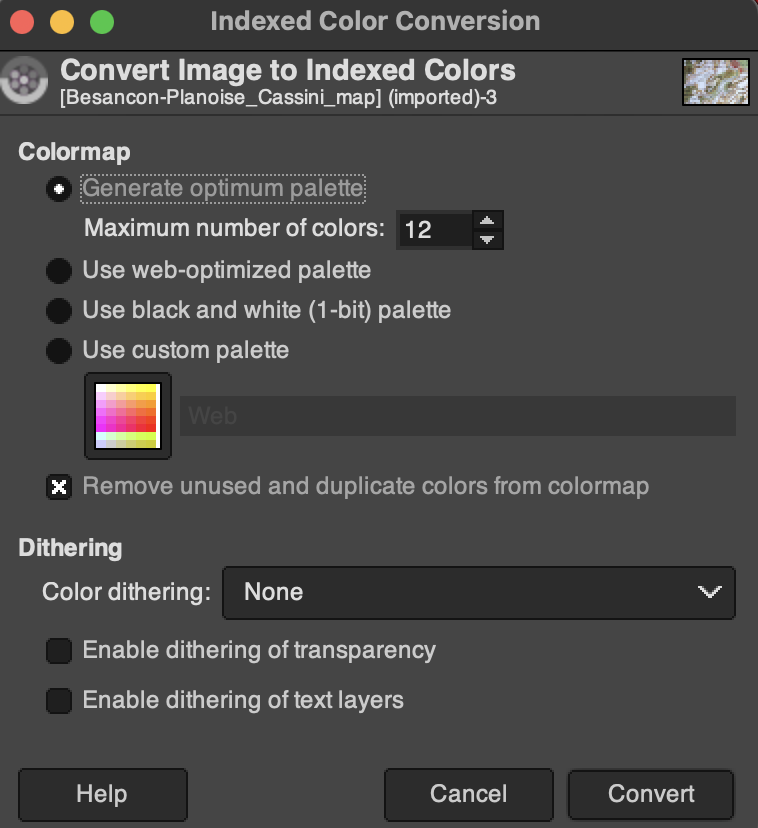The image size is (758, 828).
Task: Click the maximum colors number field
Action: coord(433,230)
